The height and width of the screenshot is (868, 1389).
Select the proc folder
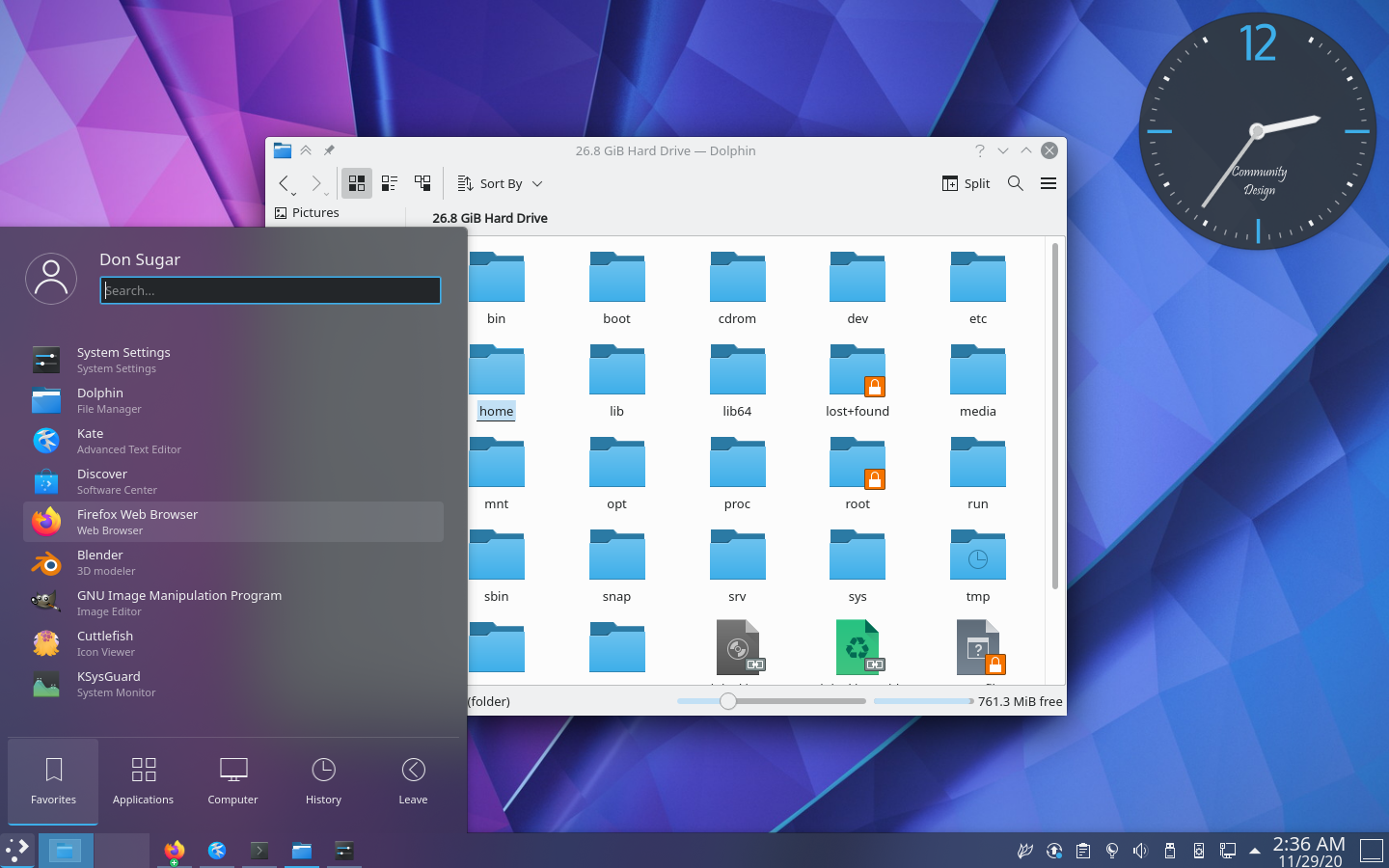[737, 474]
